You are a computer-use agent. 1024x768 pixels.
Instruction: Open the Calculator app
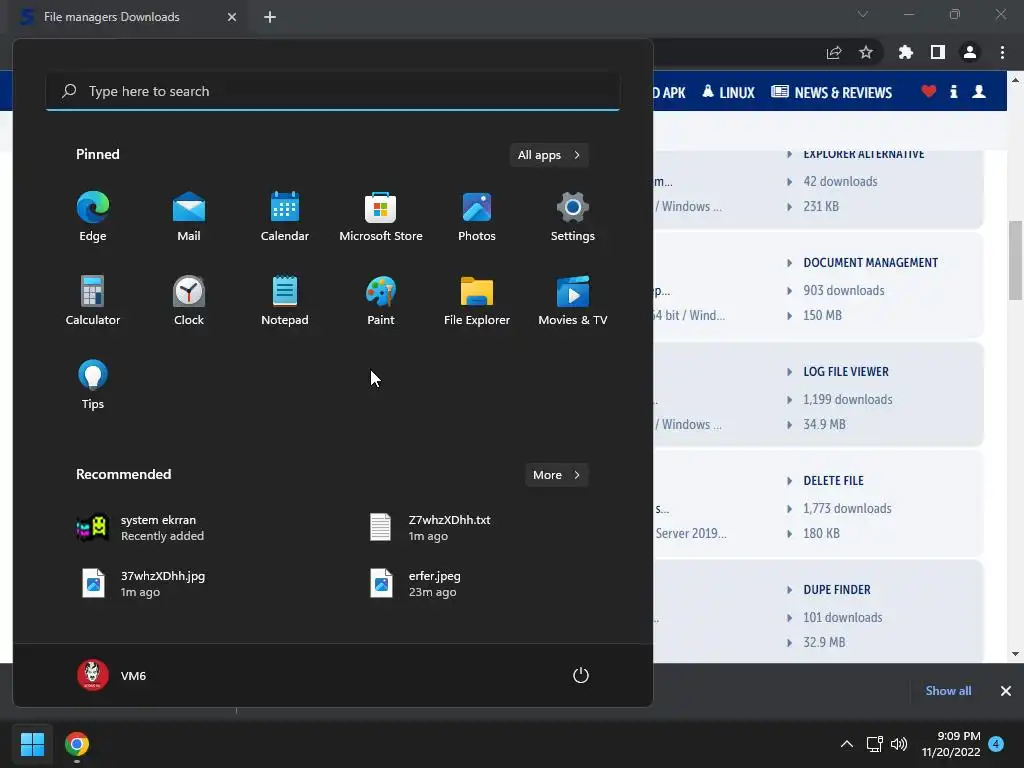pyautogui.click(x=93, y=300)
